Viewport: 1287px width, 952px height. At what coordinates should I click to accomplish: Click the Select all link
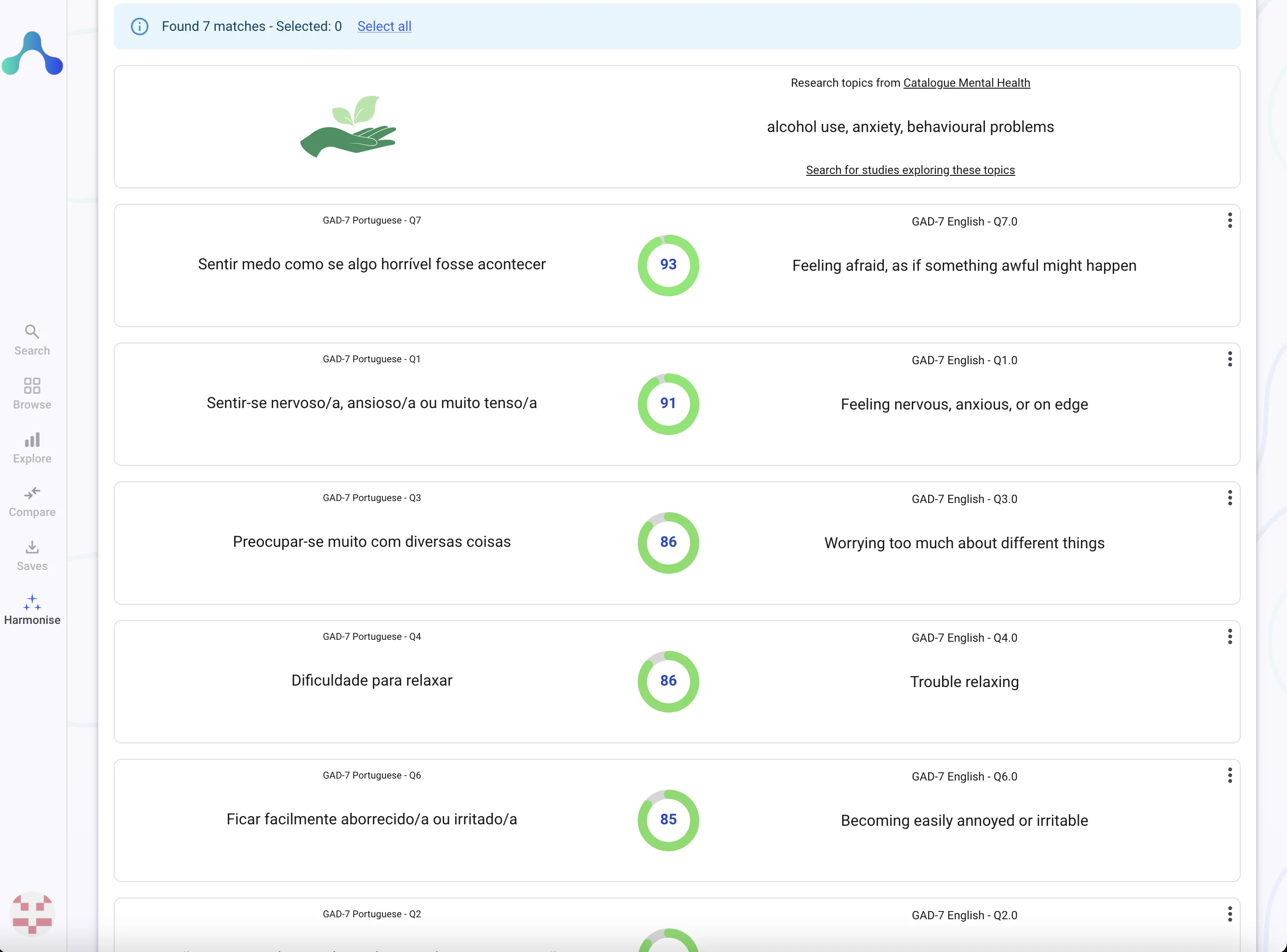tap(384, 26)
